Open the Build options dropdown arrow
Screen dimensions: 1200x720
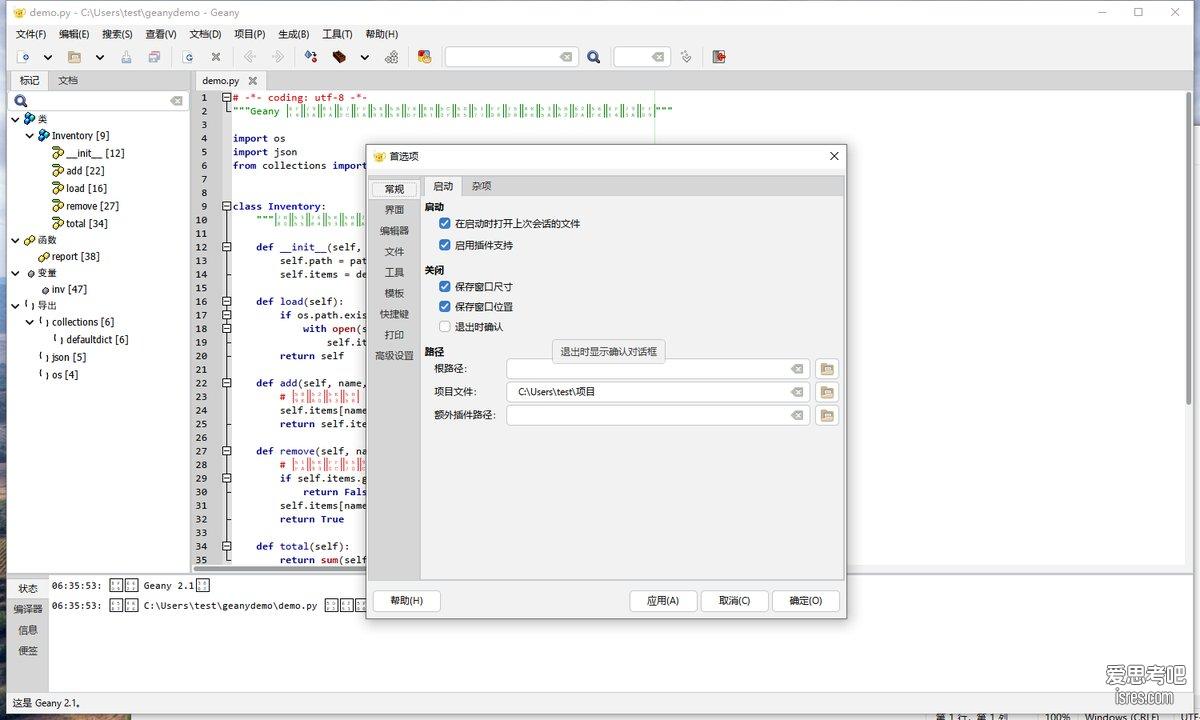point(365,58)
